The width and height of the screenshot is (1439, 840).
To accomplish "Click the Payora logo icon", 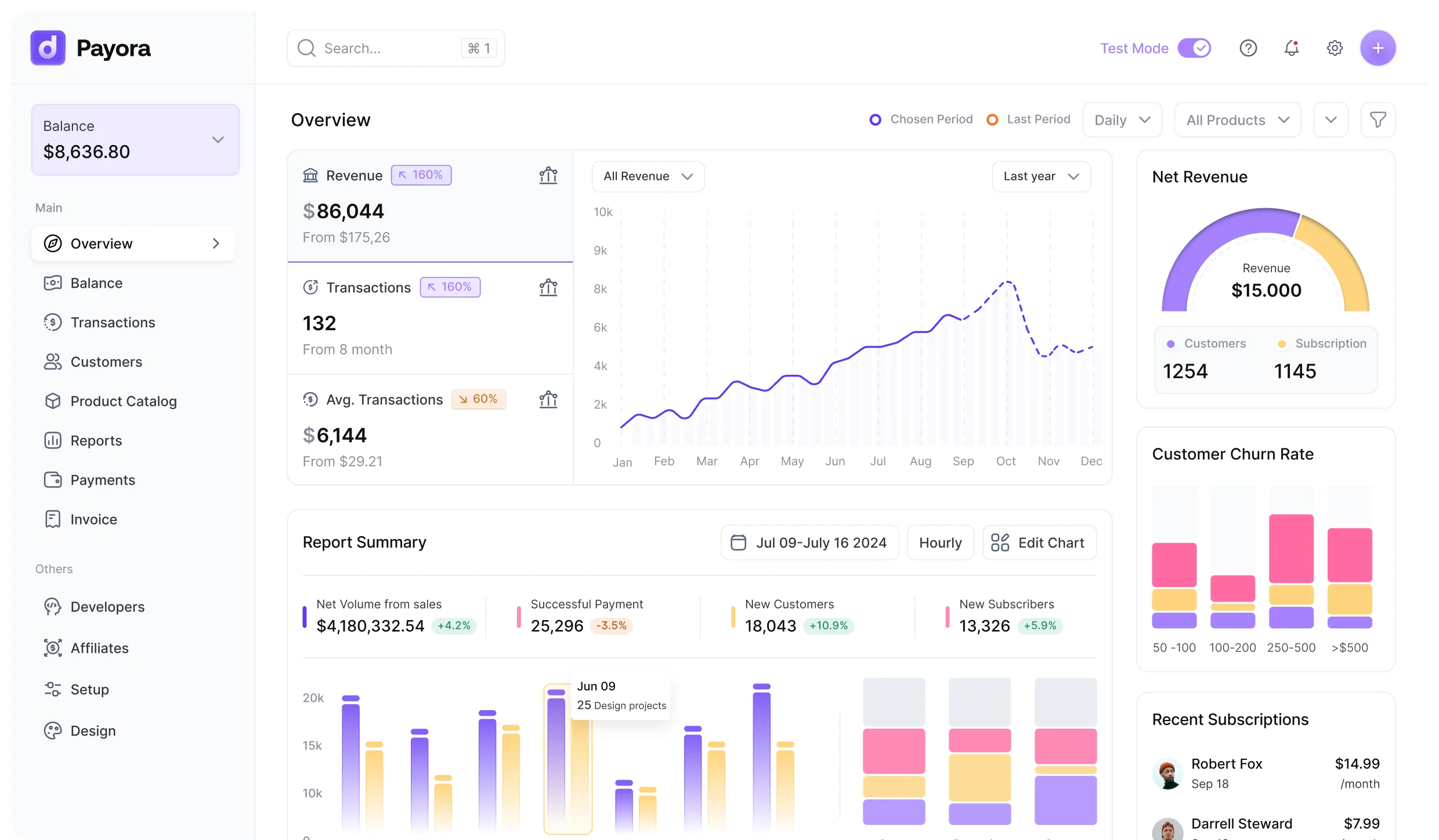I will tap(48, 48).
